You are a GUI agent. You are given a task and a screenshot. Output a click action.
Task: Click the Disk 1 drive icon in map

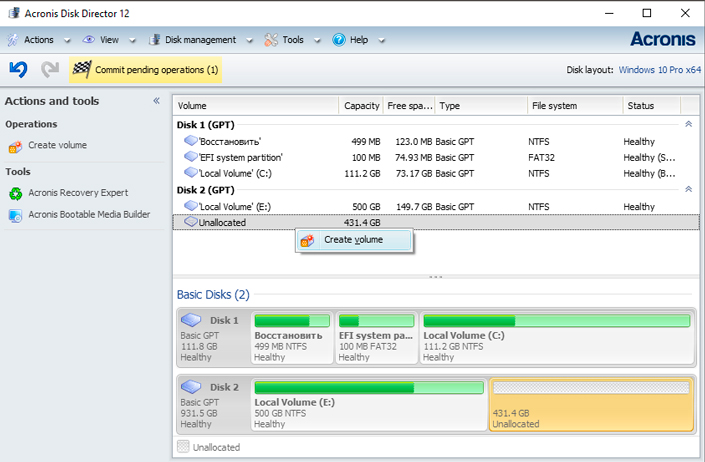pos(191,320)
